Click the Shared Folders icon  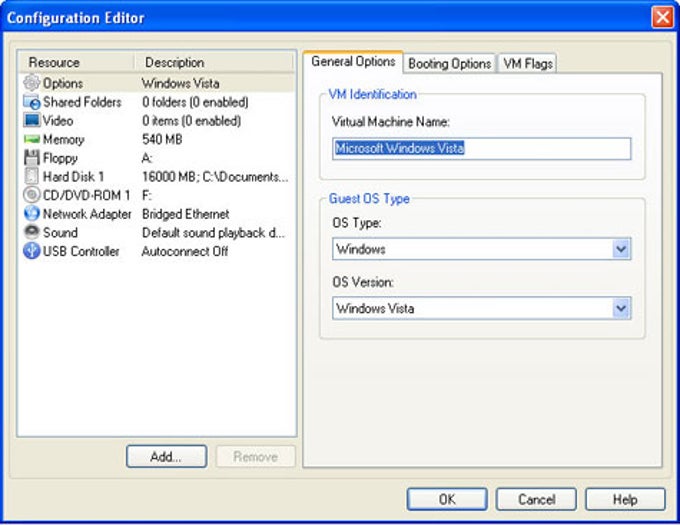point(31,102)
